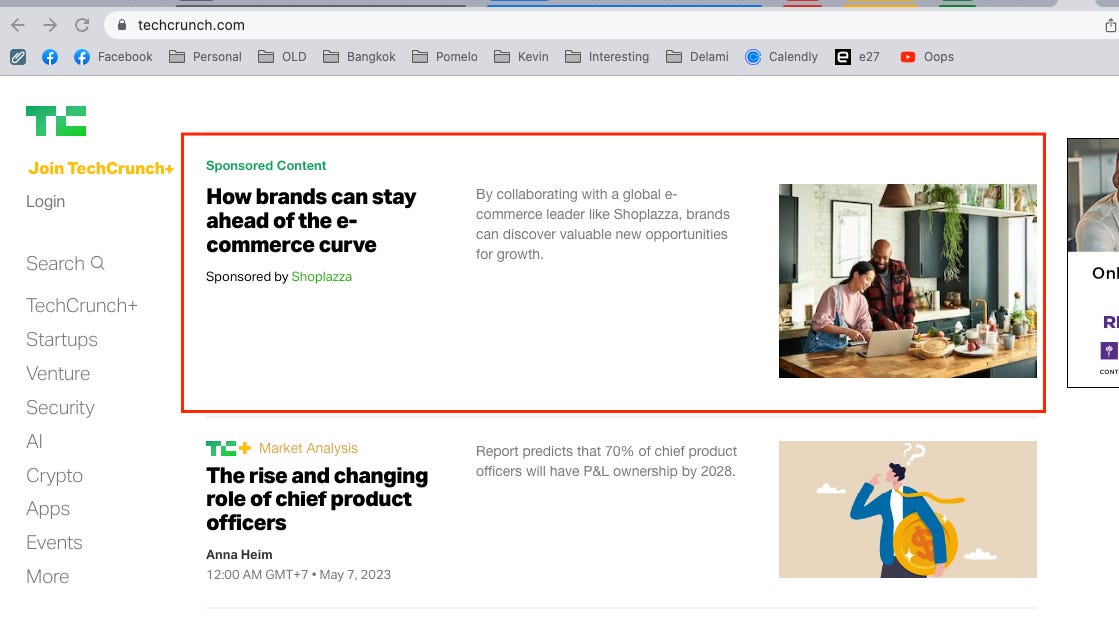Viewport: 1119px width, 619px height.
Task: Click the lock icon in address bar
Action: [122, 25]
